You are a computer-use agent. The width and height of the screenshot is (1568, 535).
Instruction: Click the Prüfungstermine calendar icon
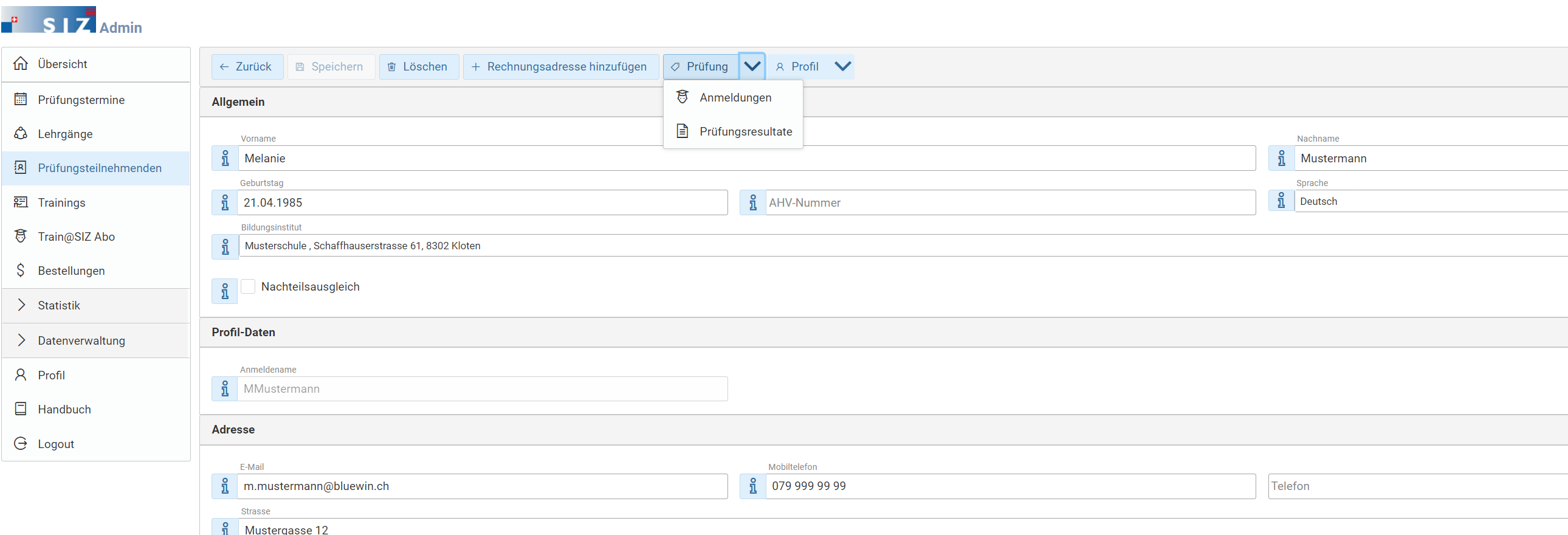click(x=21, y=99)
